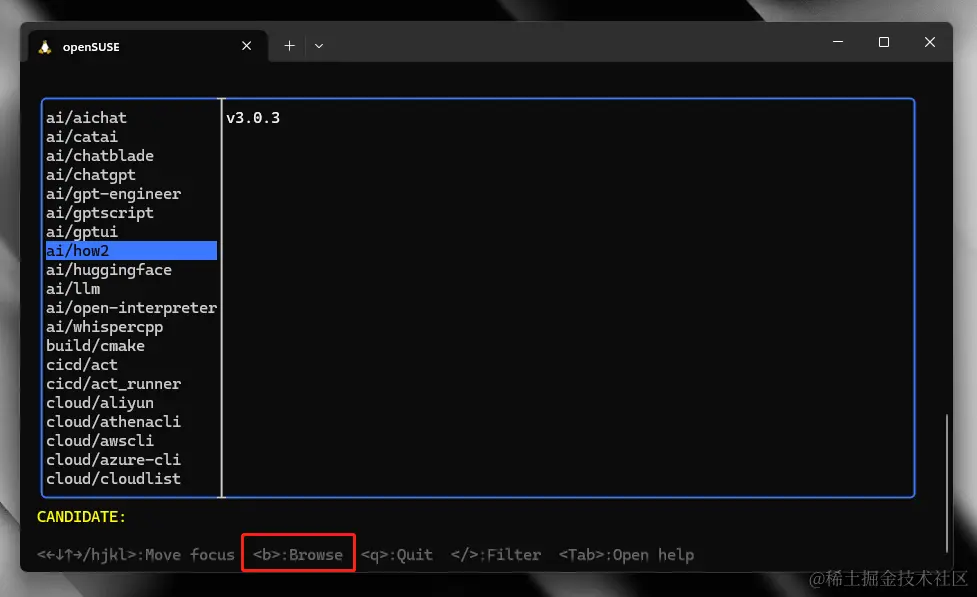Click the Open help shortcut hint
This screenshot has height=597, width=977.
pyautogui.click(x=625, y=554)
